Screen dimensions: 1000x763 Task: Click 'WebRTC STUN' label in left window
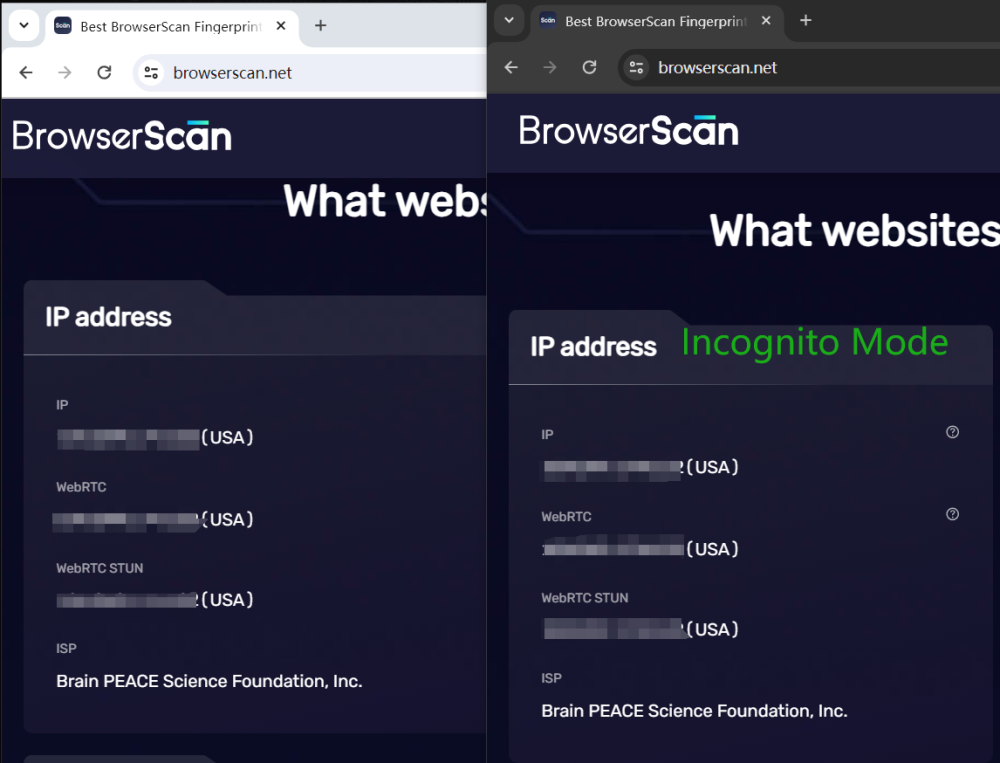(99, 568)
